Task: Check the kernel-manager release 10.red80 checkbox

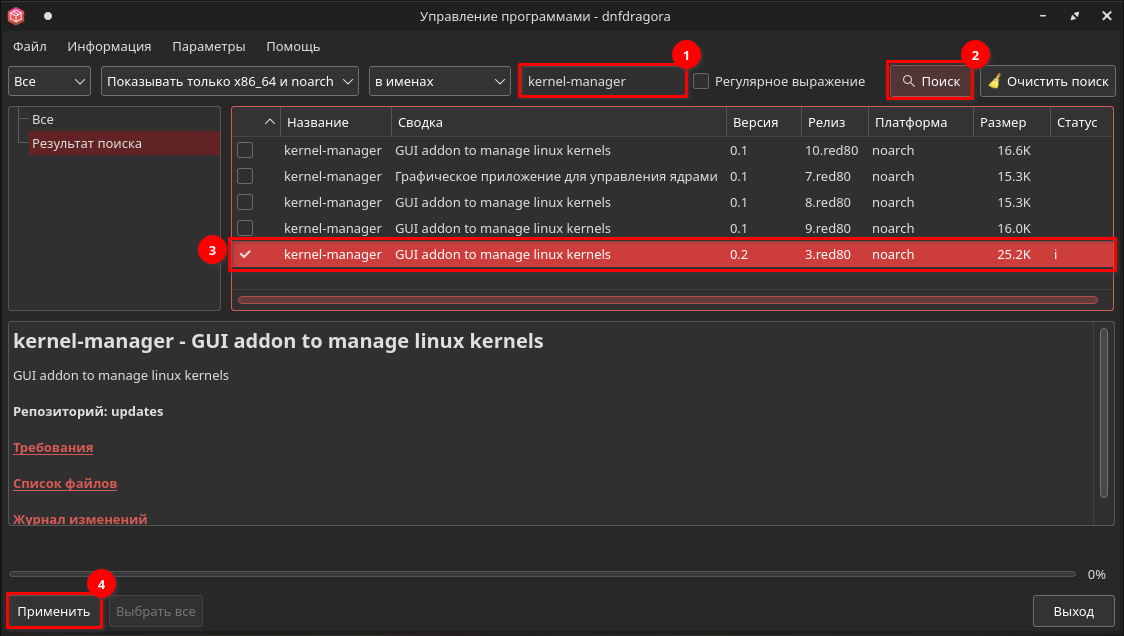Action: click(245, 150)
